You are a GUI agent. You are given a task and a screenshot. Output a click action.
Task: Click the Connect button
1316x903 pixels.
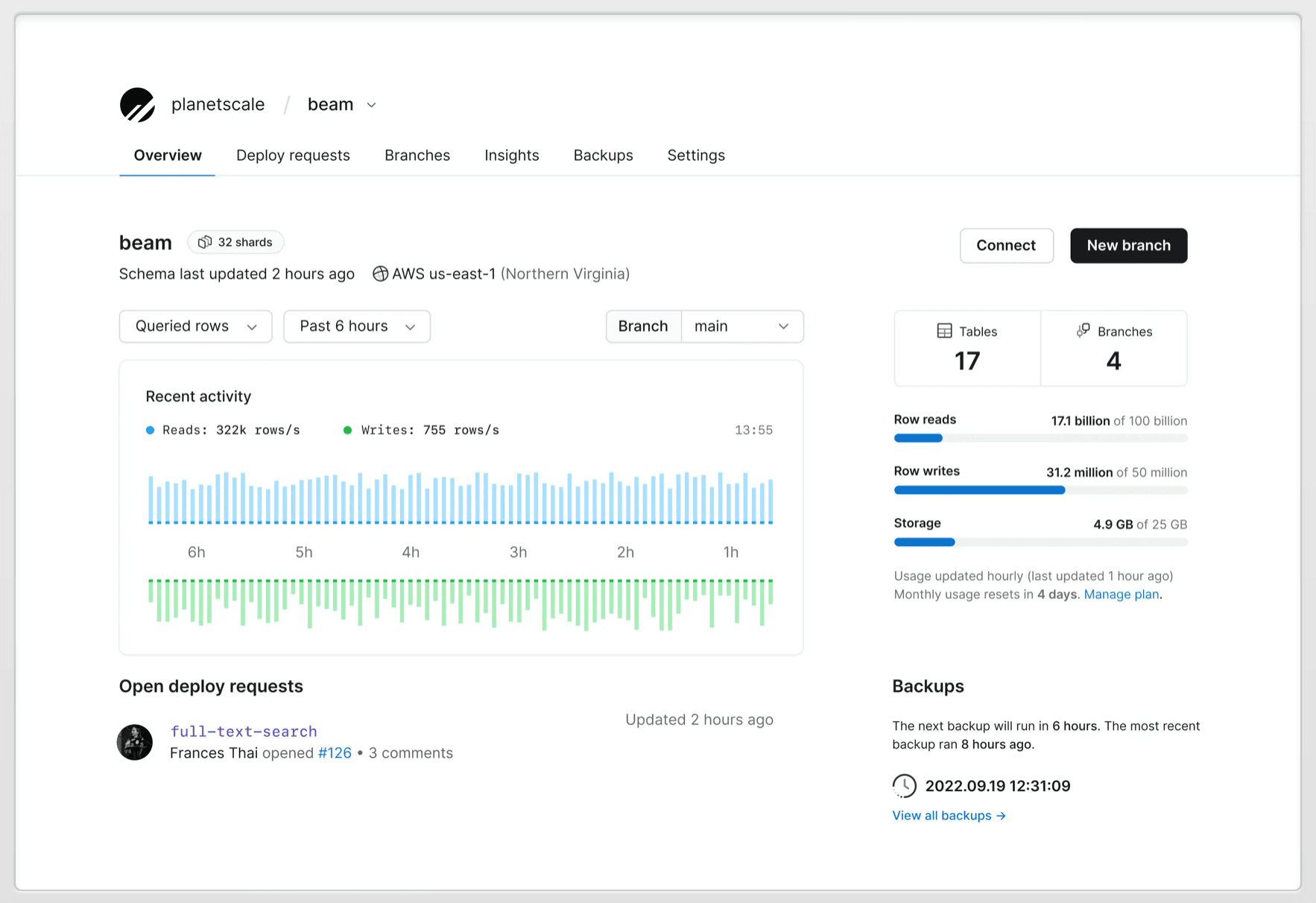(x=1006, y=245)
